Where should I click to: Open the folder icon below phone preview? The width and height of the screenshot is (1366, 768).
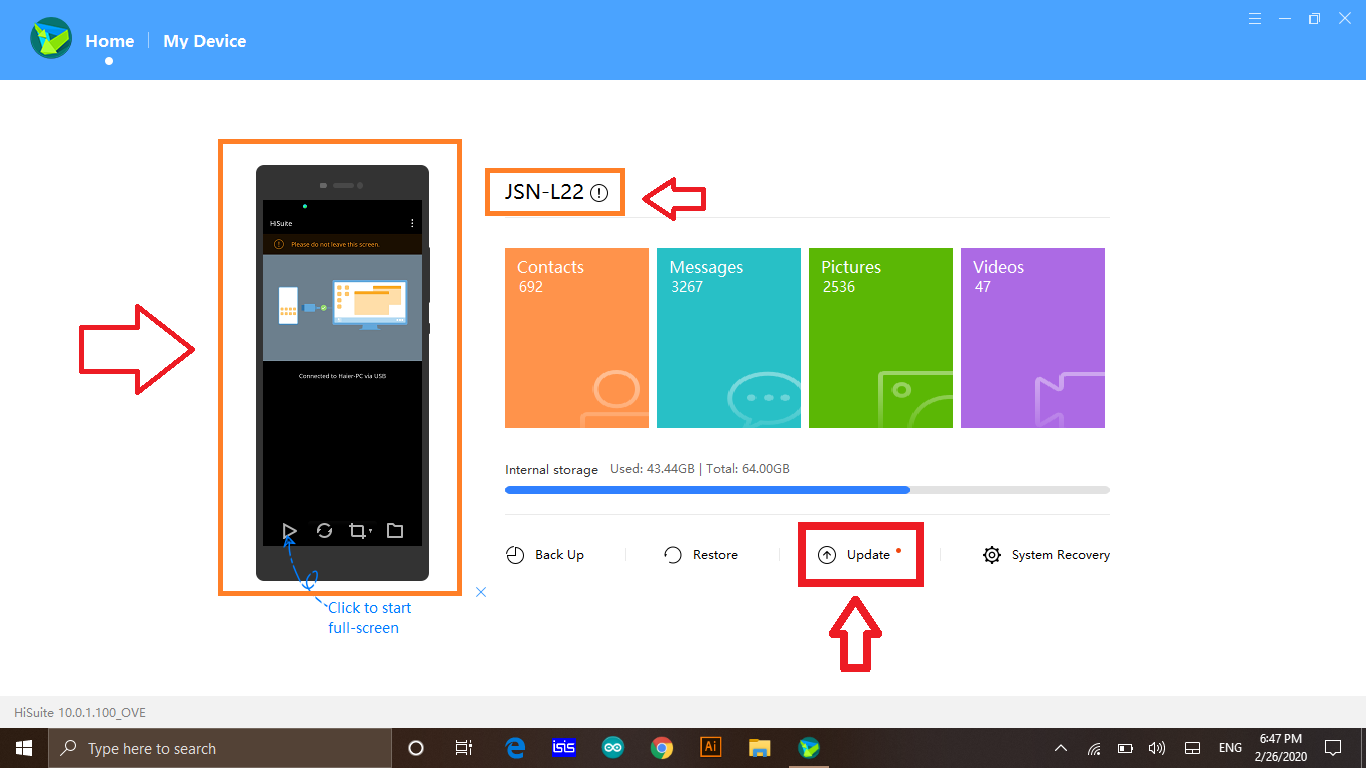(x=395, y=531)
